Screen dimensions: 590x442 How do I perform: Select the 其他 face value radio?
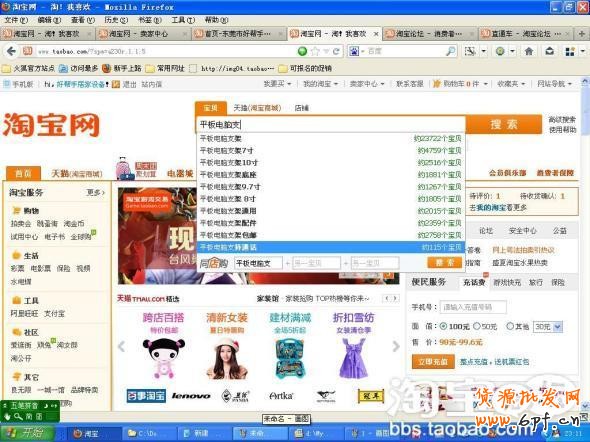[x=510, y=326]
